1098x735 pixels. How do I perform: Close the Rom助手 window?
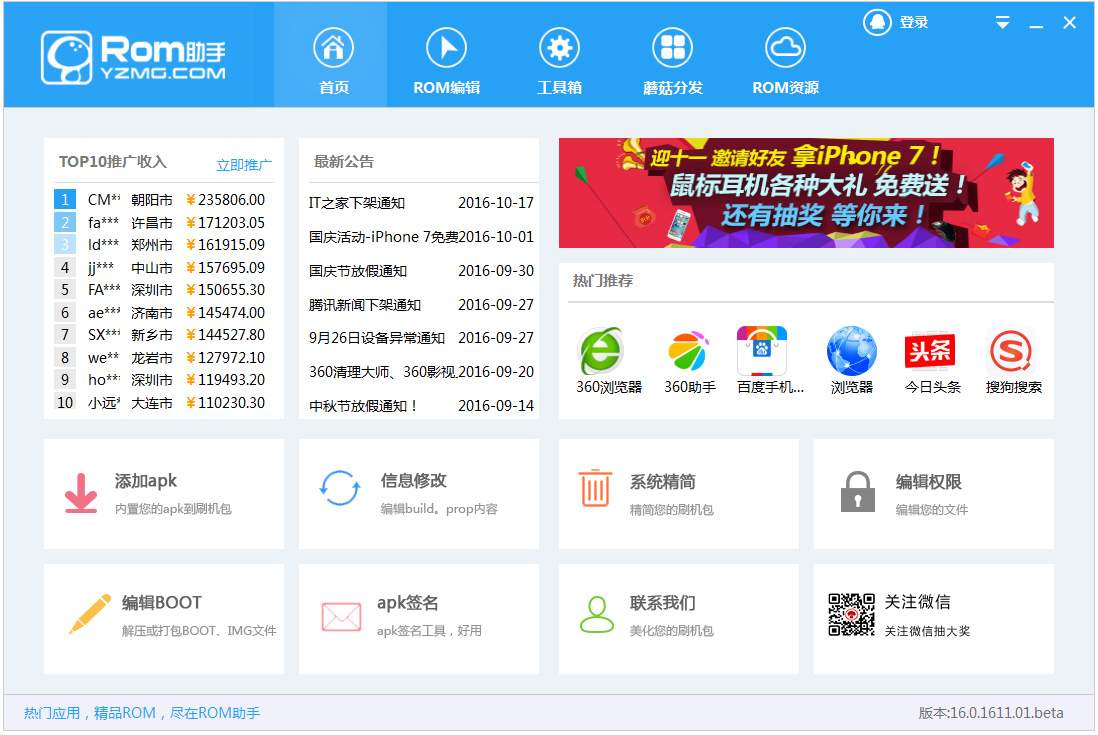pyautogui.click(x=1069, y=22)
